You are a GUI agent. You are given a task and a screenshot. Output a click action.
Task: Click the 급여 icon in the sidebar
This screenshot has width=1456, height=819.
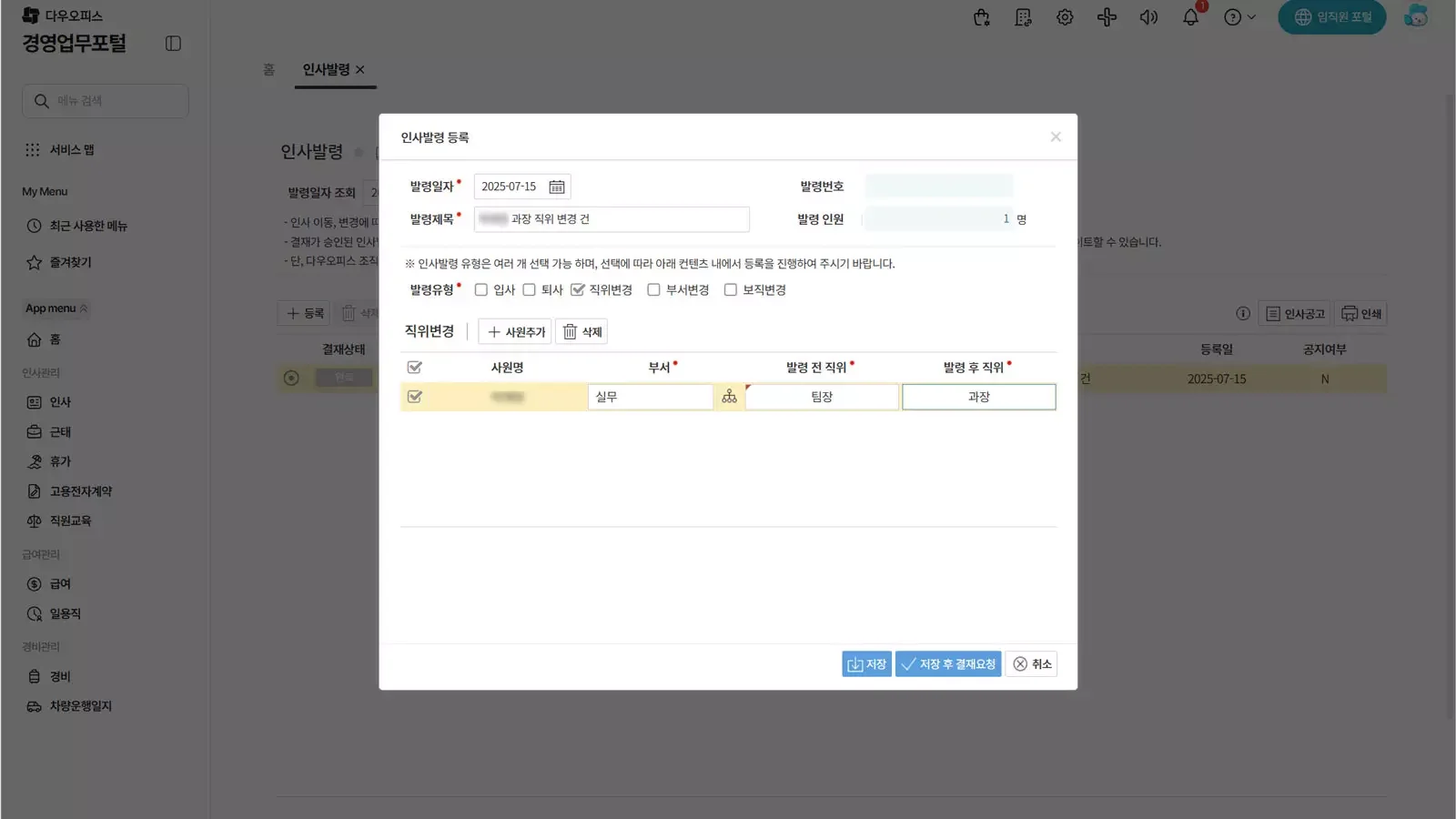coord(34,583)
